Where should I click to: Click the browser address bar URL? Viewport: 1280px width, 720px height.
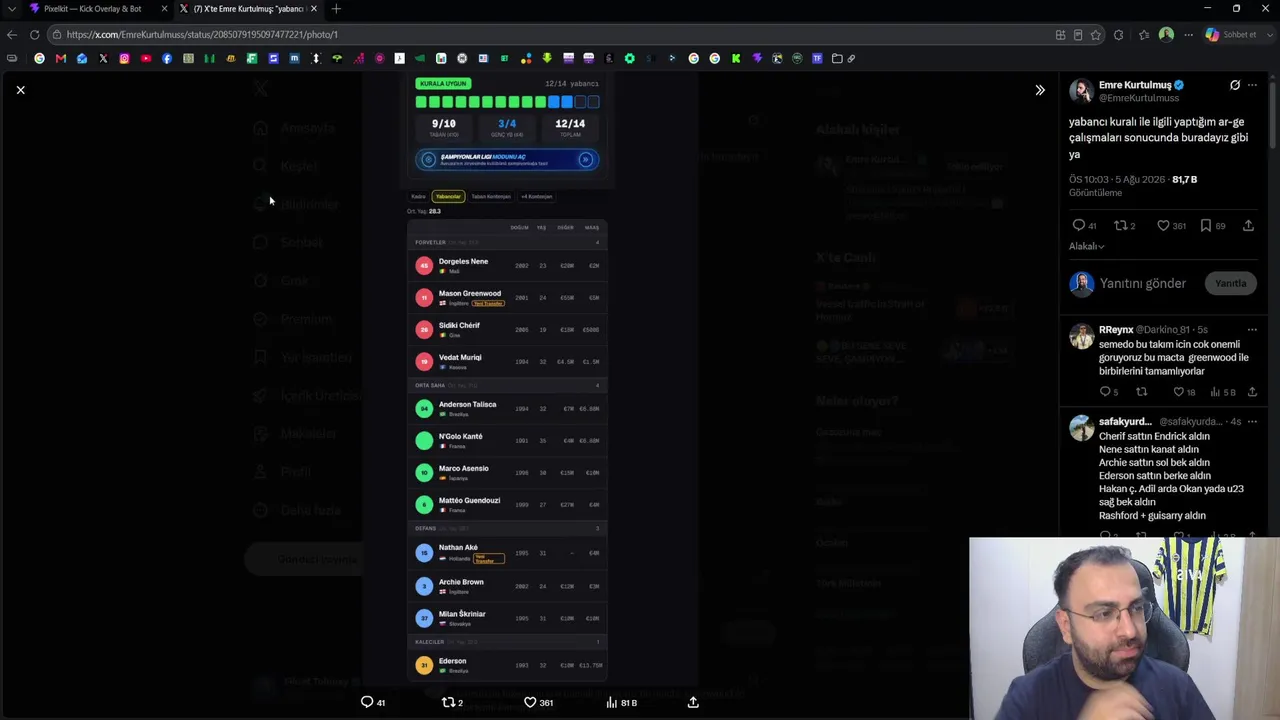202,34
